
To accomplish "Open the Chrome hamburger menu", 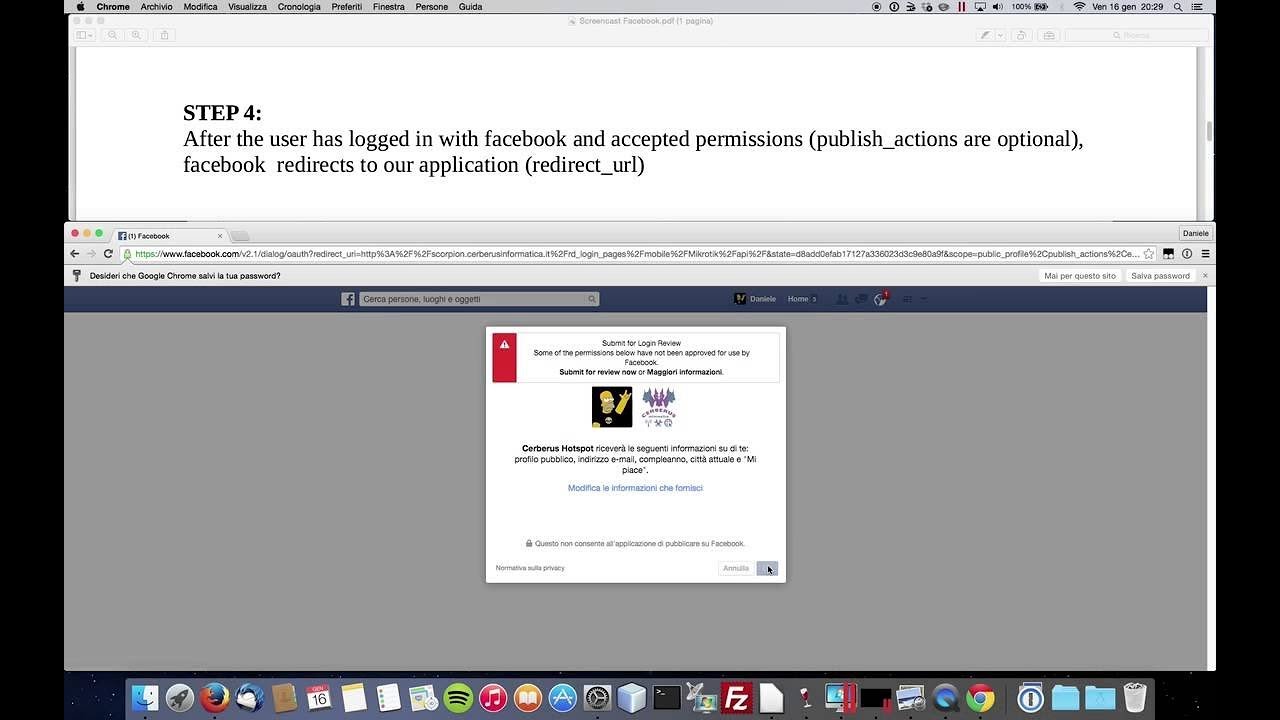I will click(1205, 254).
